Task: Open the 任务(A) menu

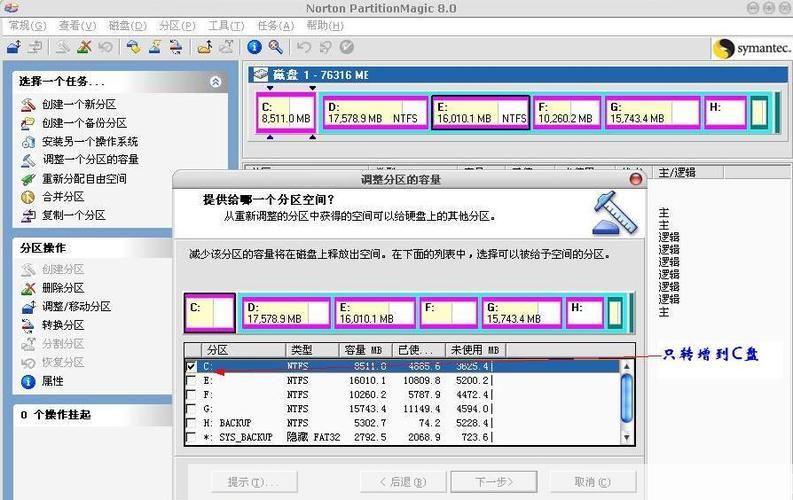Action: point(276,25)
